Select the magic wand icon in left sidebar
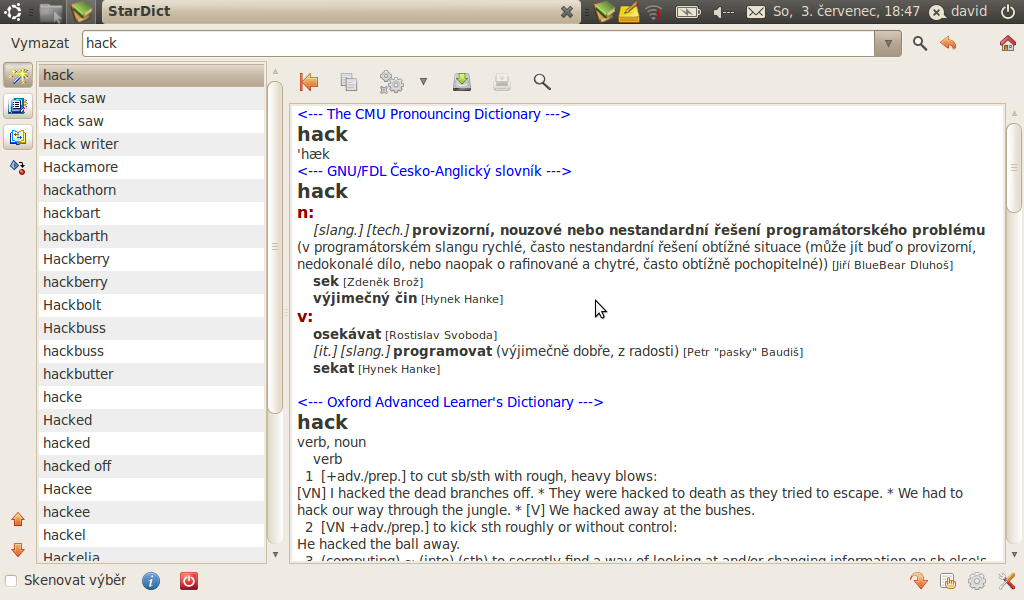Image resolution: width=1024 pixels, height=600 pixels. [x=18, y=76]
